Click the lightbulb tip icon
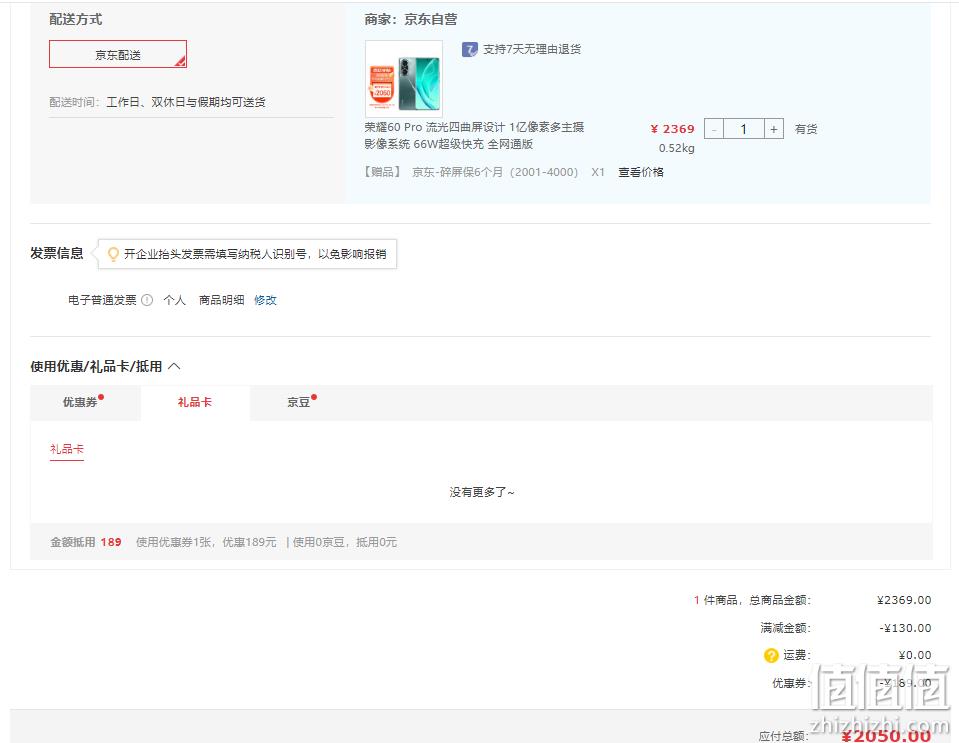This screenshot has width=959, height=743. [x=113, y=254]
